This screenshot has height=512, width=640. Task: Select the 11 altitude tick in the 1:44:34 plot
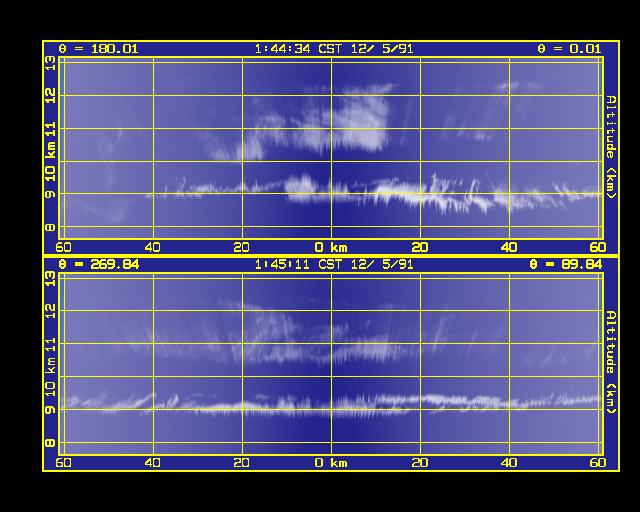coord(50,131)
